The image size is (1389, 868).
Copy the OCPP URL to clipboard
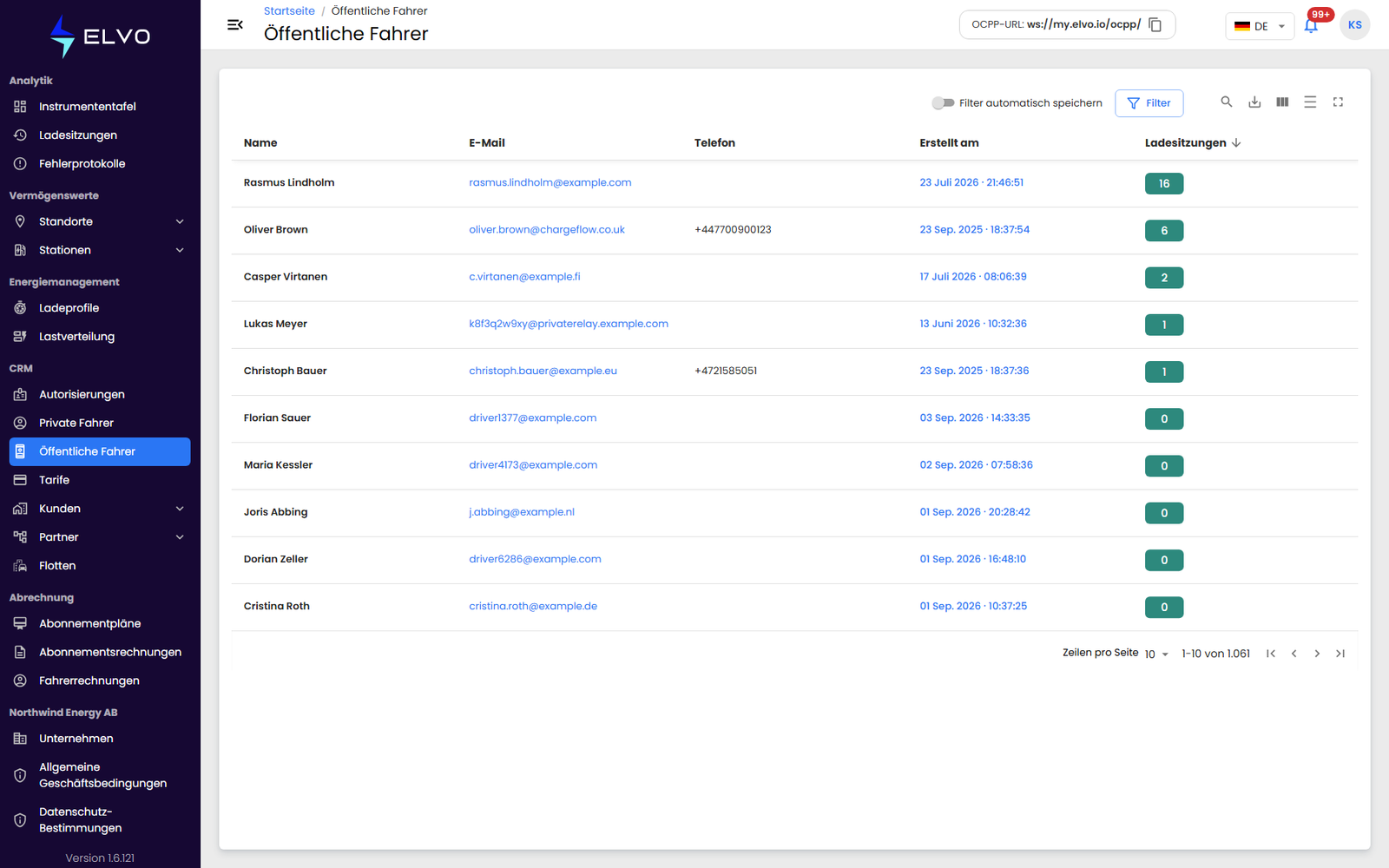[x=1155, y=24]
